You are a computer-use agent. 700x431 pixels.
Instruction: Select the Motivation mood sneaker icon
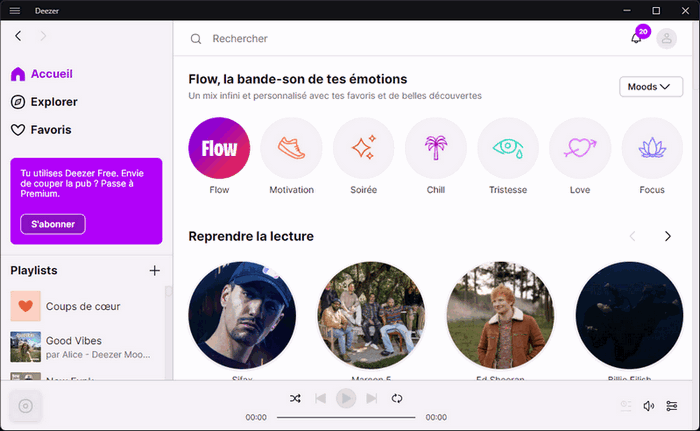point(292,148)
